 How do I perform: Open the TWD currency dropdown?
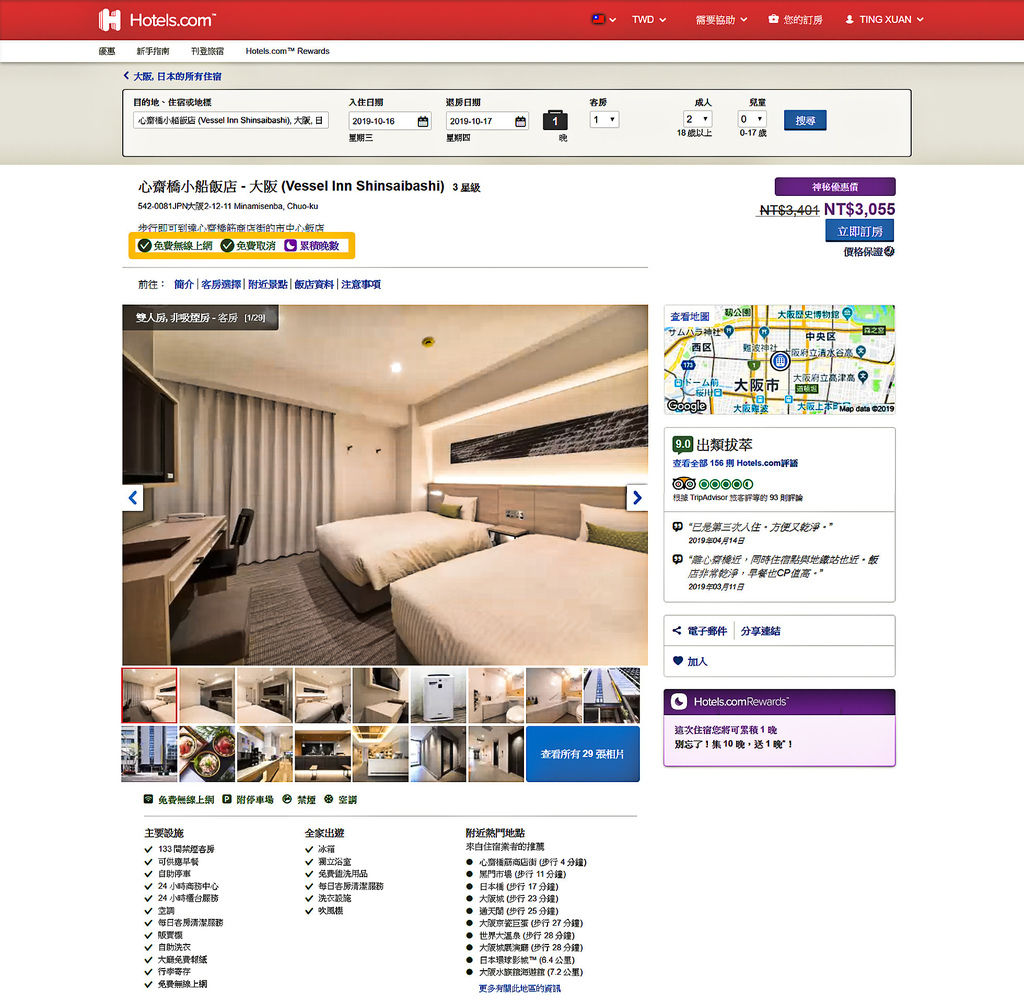(648, 20)
